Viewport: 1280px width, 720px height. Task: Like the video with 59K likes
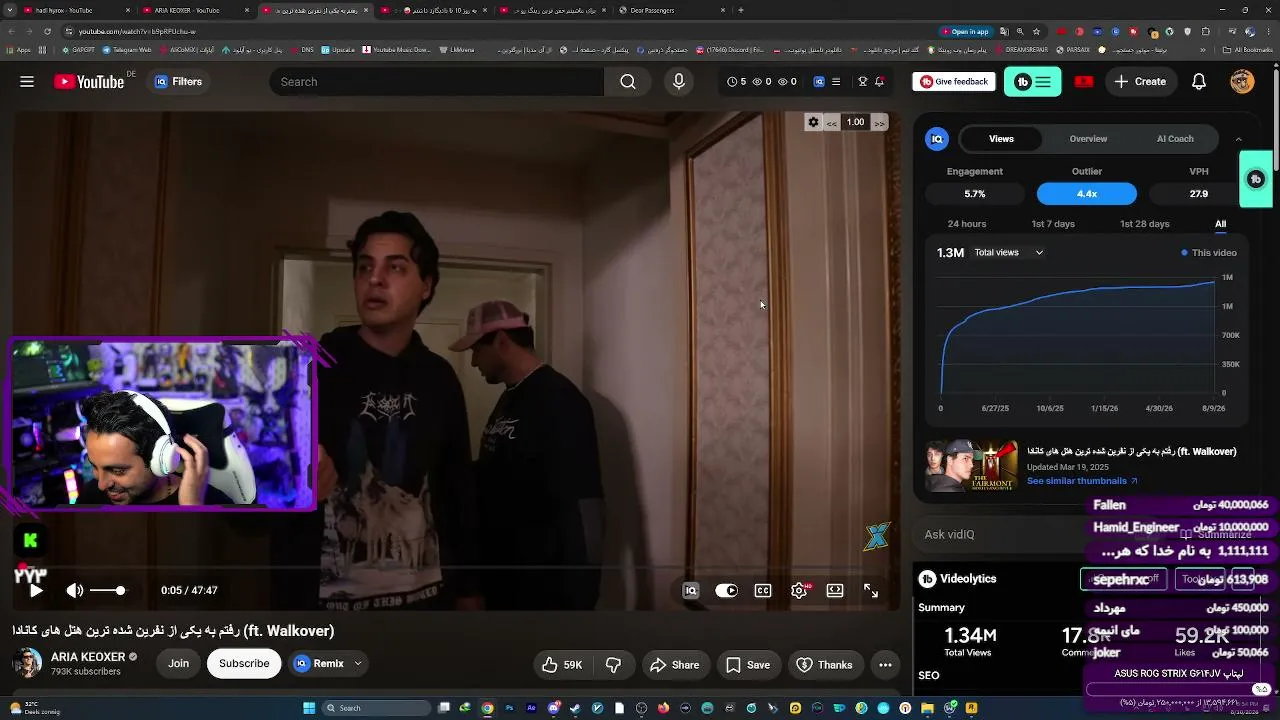563,665
